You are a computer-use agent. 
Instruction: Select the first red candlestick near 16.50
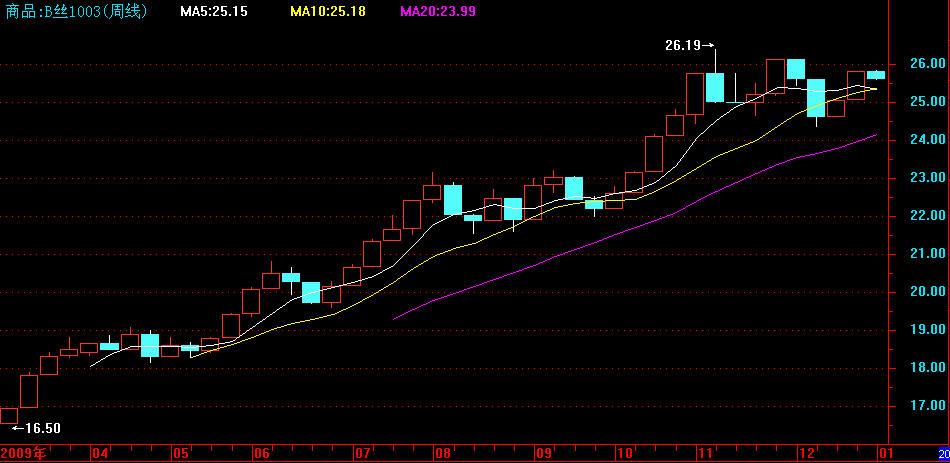tap(8, 415)
